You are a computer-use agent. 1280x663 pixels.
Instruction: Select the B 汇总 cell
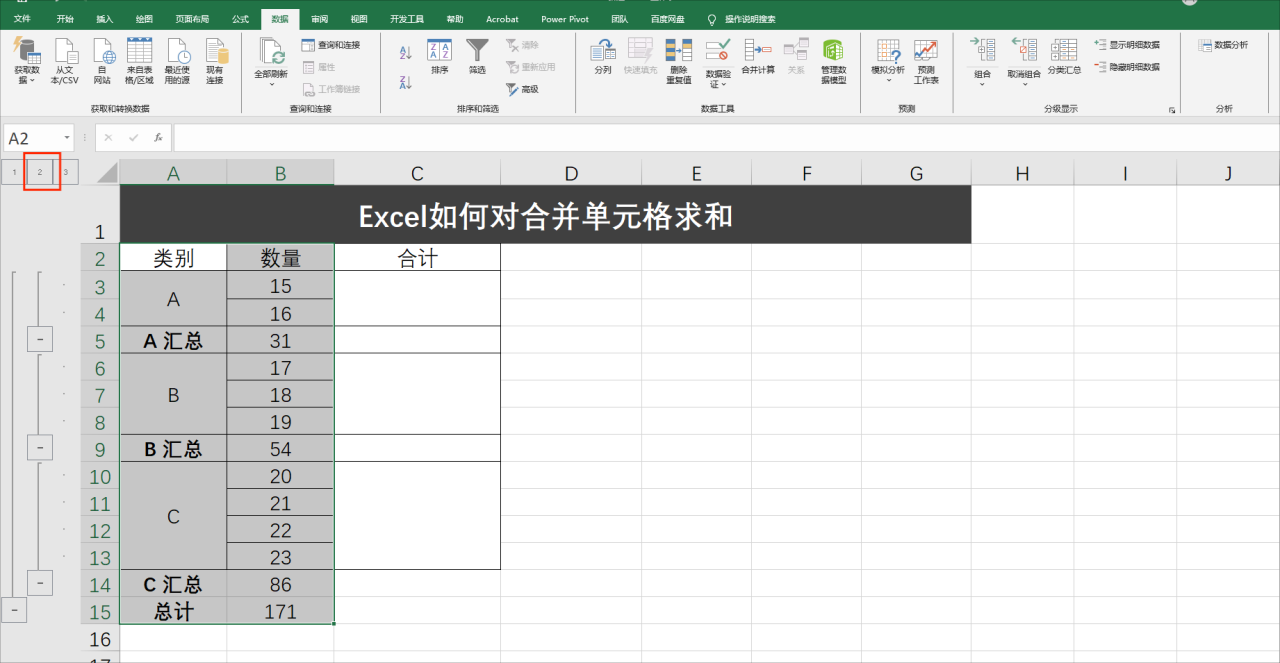[173, 448]
